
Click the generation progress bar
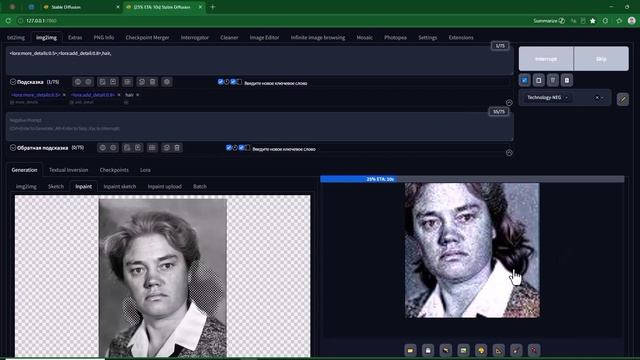coord(472,179)
